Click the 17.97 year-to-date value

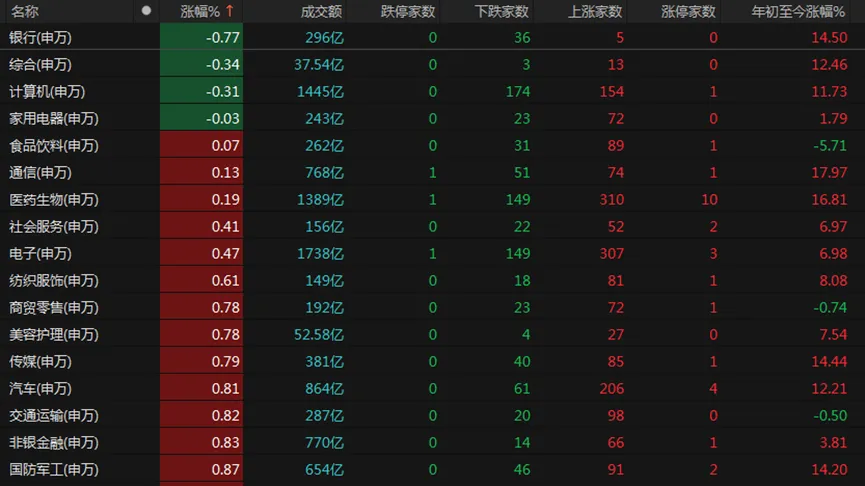pos(829,173)
